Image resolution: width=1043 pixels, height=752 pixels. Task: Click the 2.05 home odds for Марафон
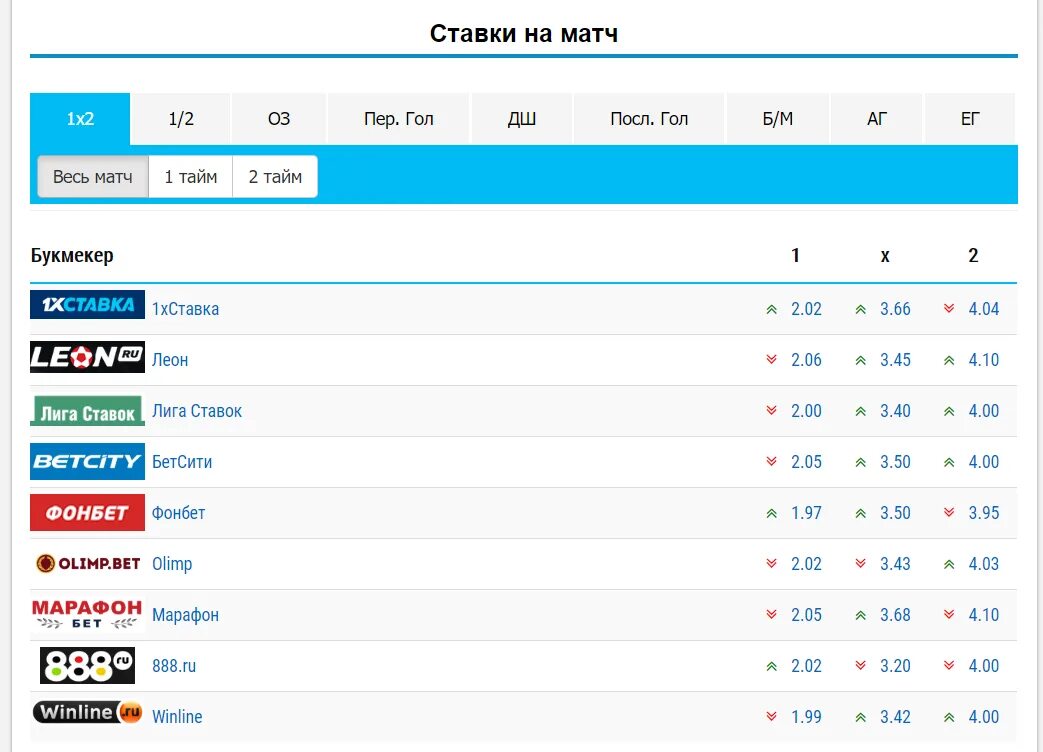806,615
